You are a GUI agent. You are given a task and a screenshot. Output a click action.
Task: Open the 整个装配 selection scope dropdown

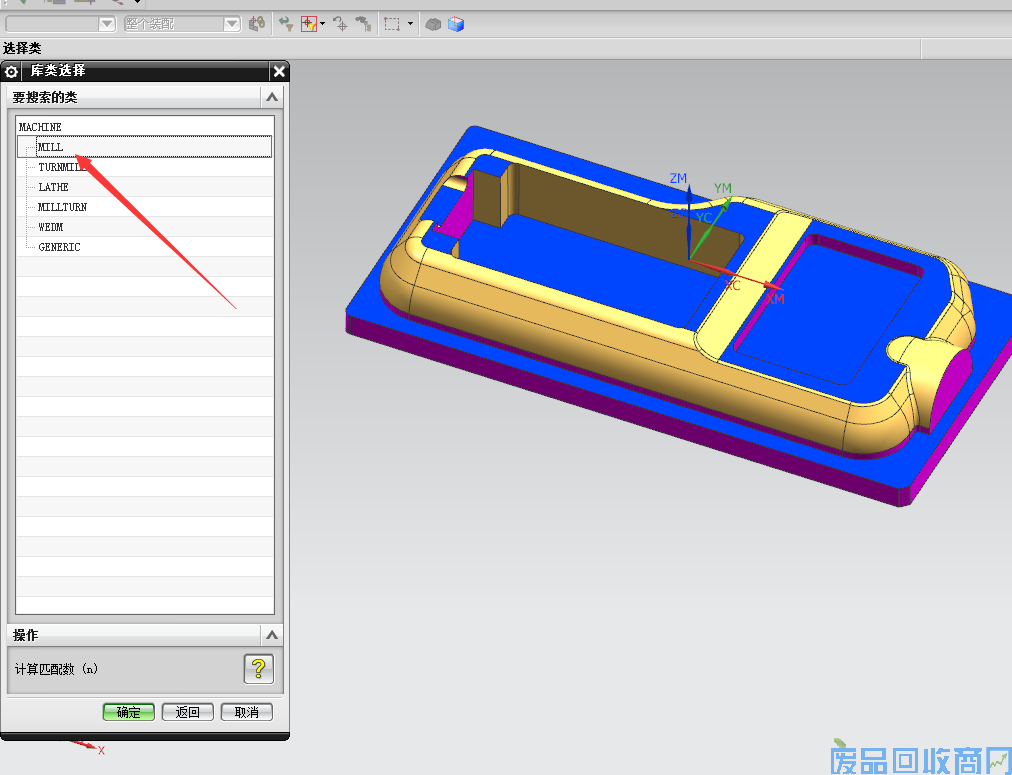(x=231, y=24)
